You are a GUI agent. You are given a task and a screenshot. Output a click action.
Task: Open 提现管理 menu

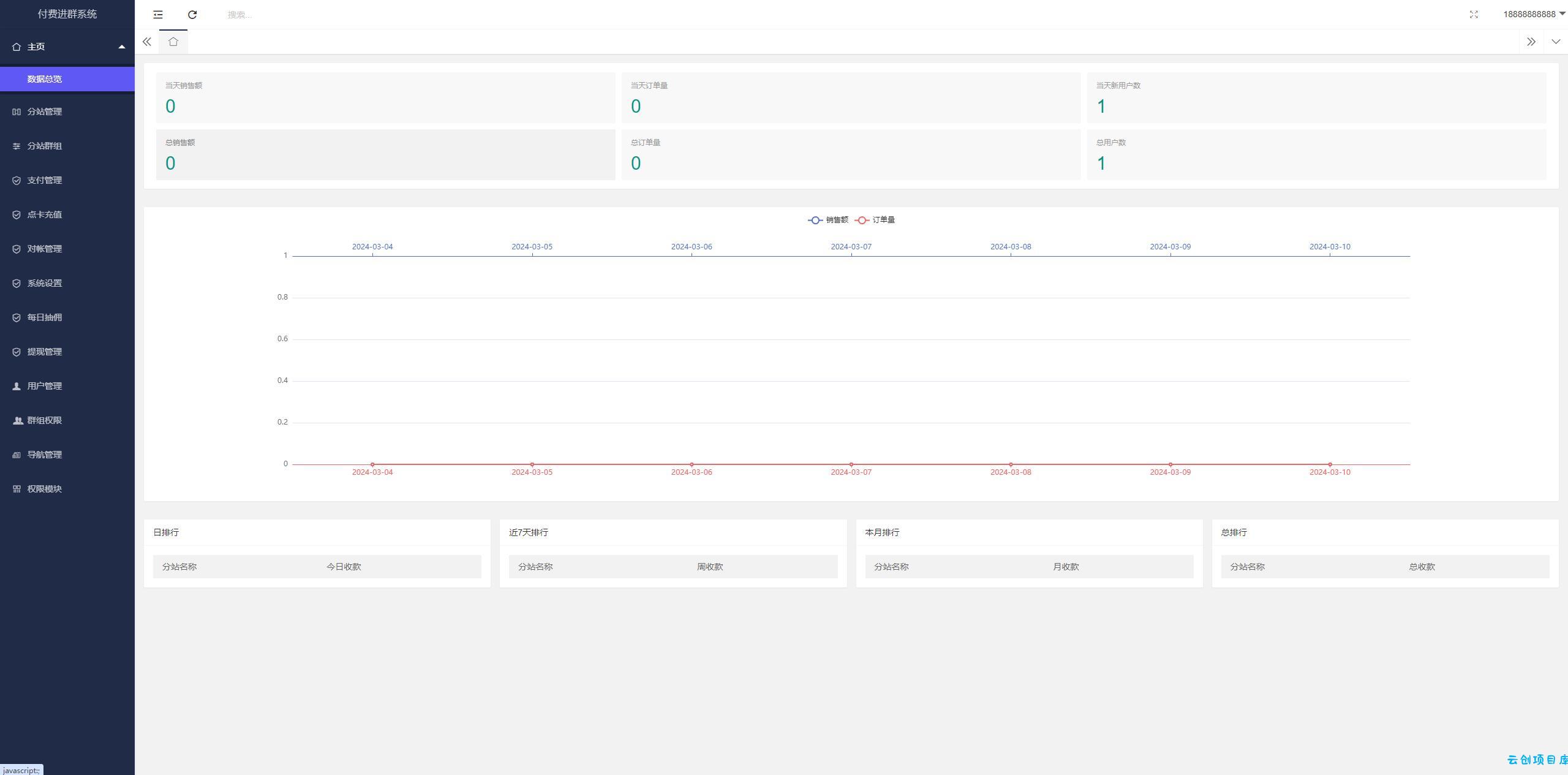click(x=67, y=352)
